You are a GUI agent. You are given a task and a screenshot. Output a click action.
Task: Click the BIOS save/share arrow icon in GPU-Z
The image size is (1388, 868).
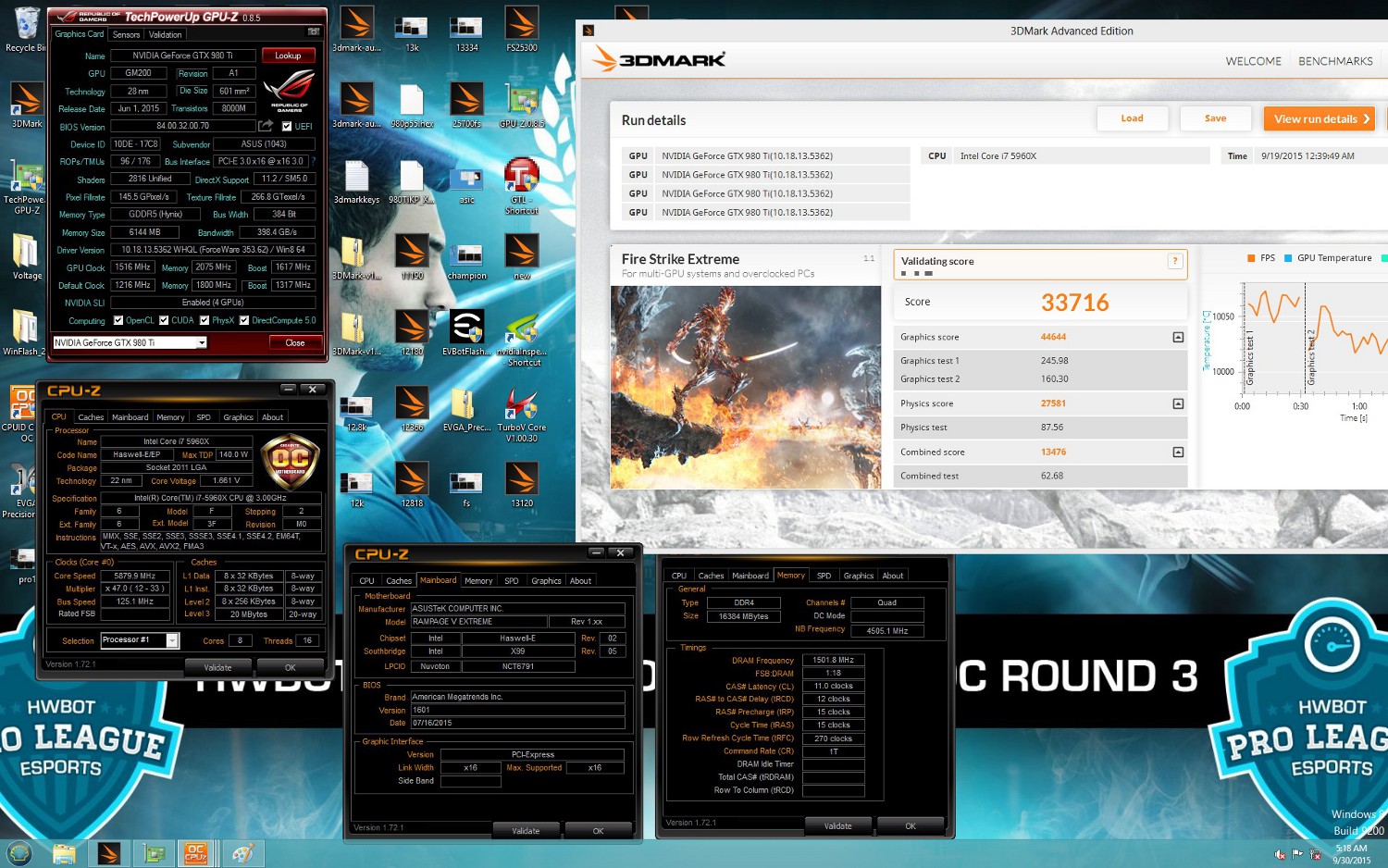[x=266, y=126]
